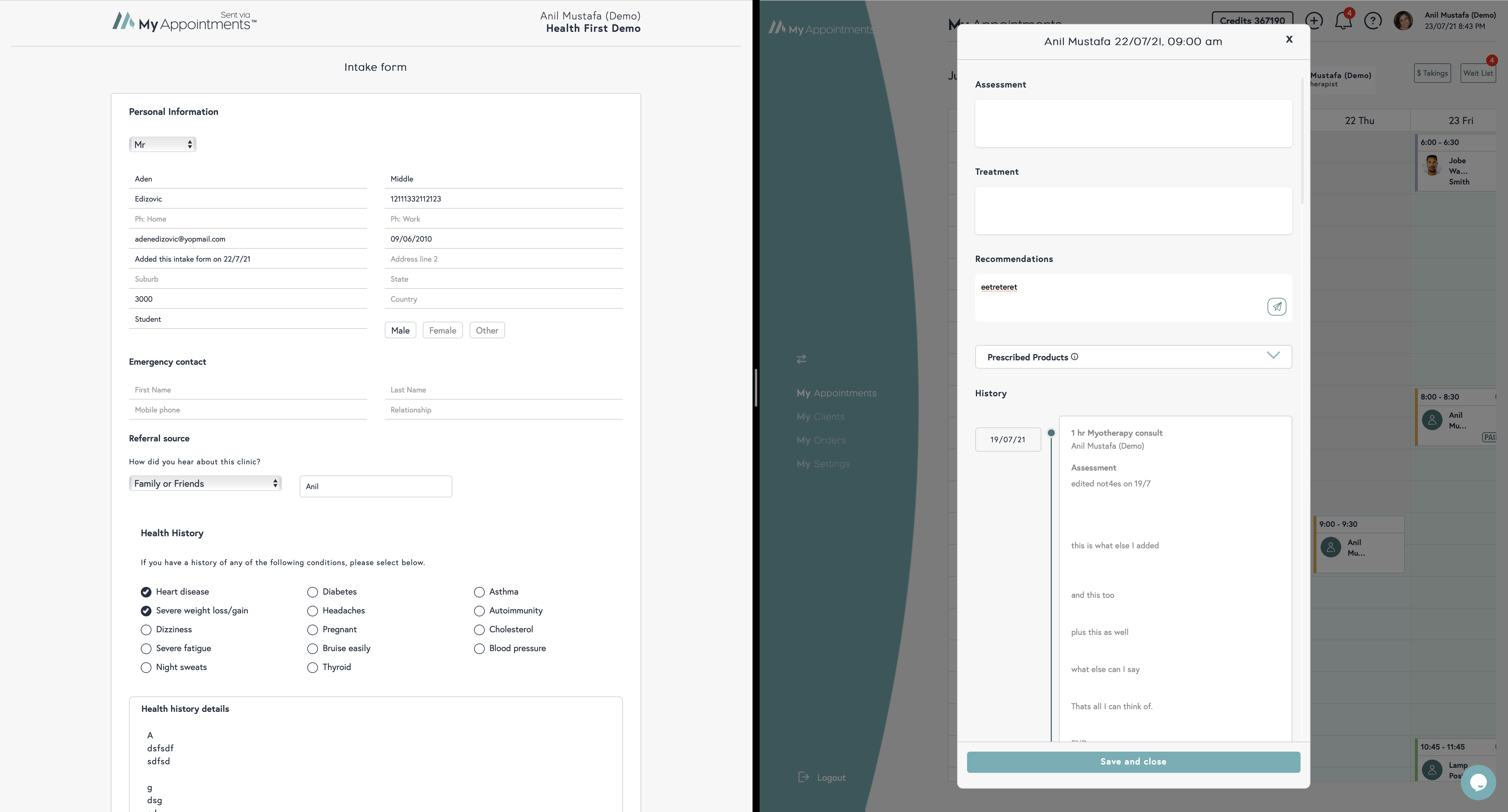Click the Assessment text area
This screenshot has width=1508, height=812.
pos(1133,123)
